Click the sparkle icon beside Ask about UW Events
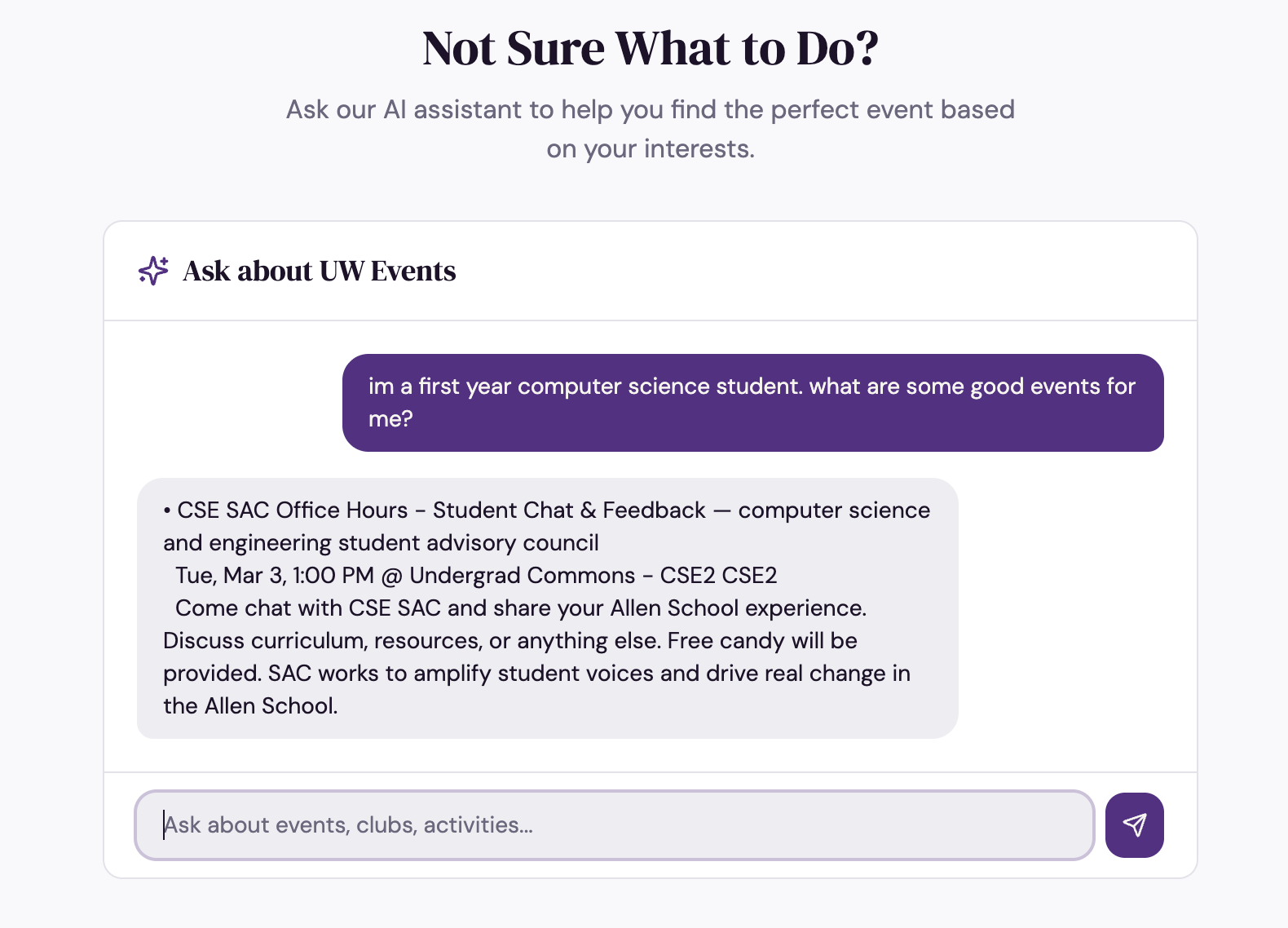 pyautogui.click(x=153, y=271)
